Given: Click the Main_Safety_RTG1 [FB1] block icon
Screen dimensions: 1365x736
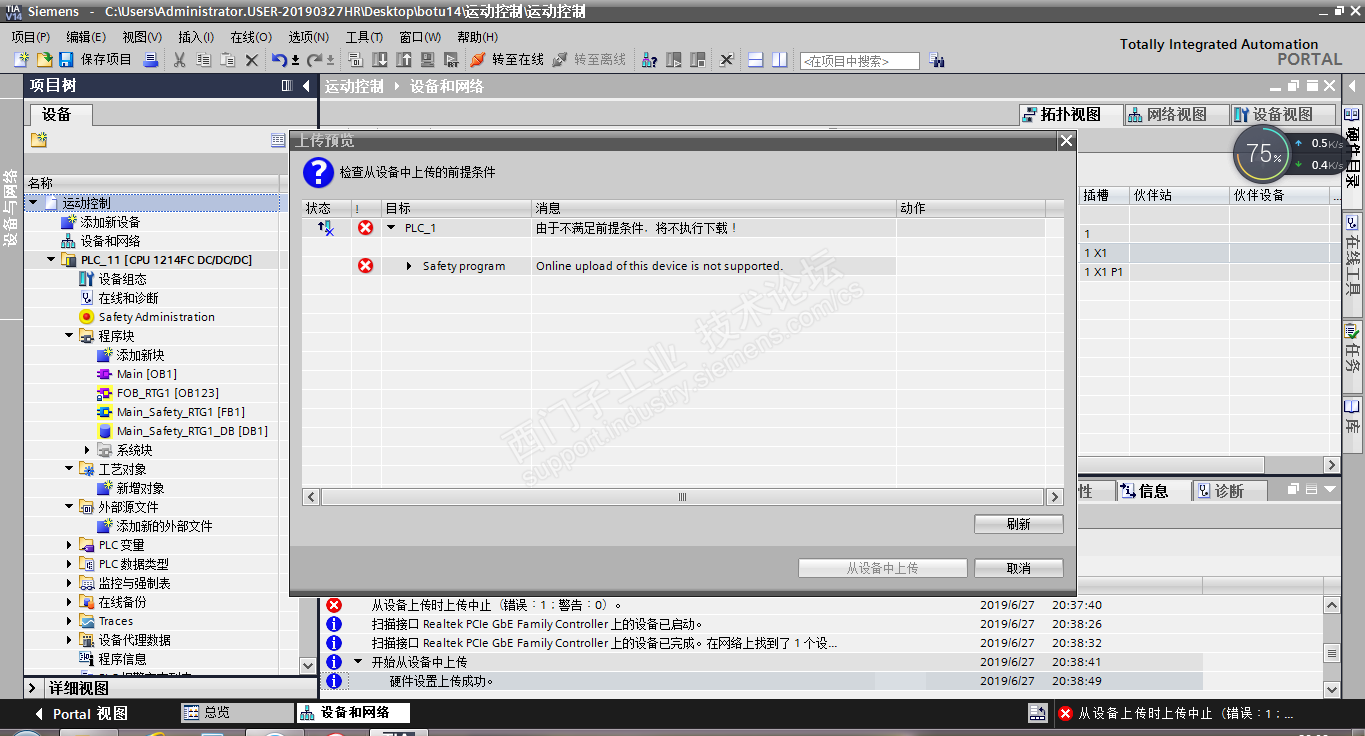Looking at the screenshot, I should [x=104, y=412].
